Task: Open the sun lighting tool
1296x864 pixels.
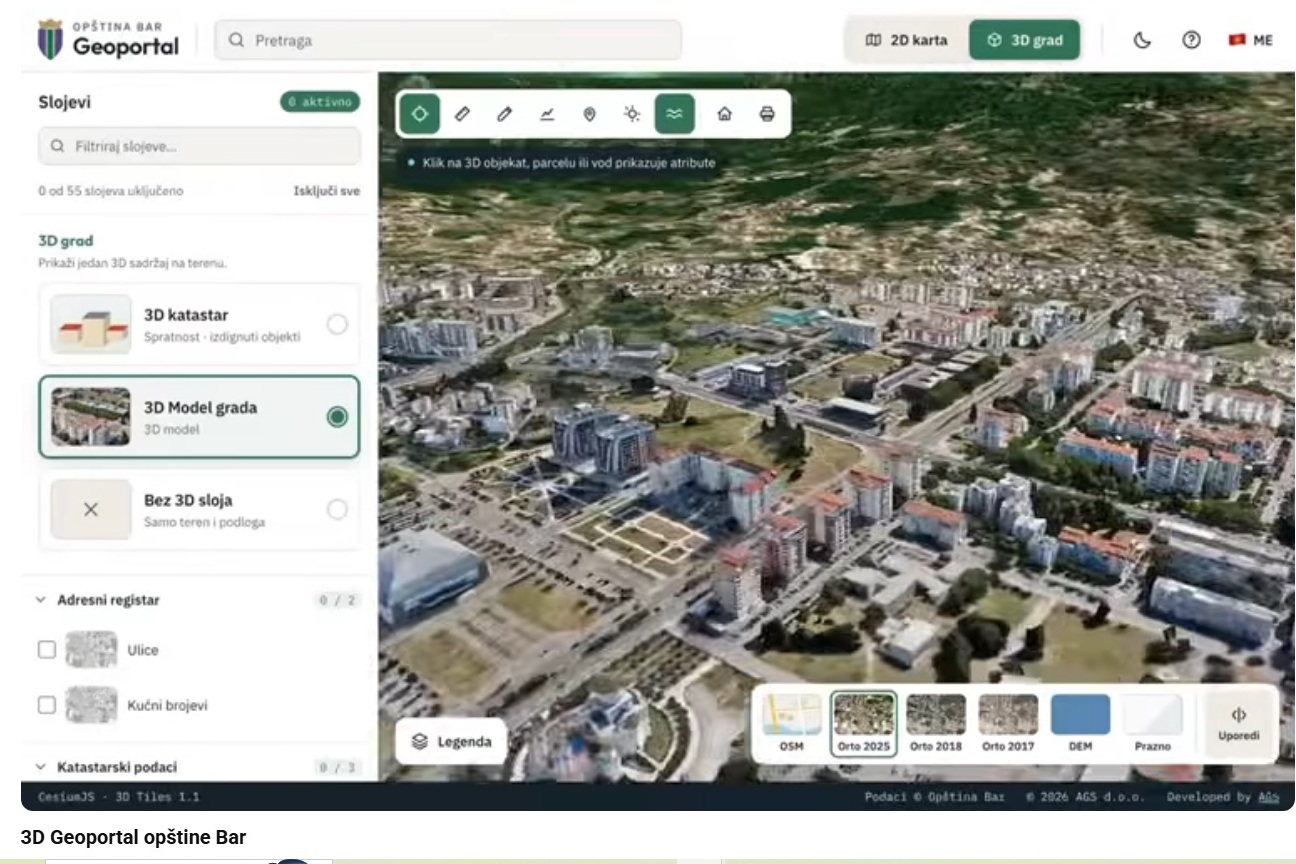Action: (632, 114)
